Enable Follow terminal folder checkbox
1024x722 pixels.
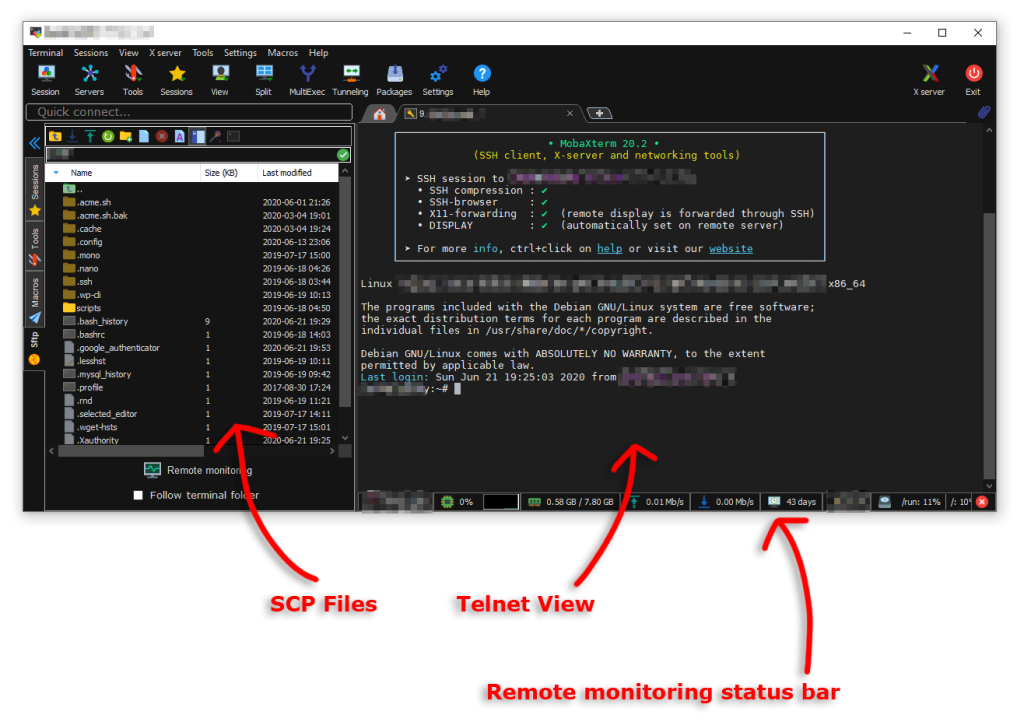138,495
